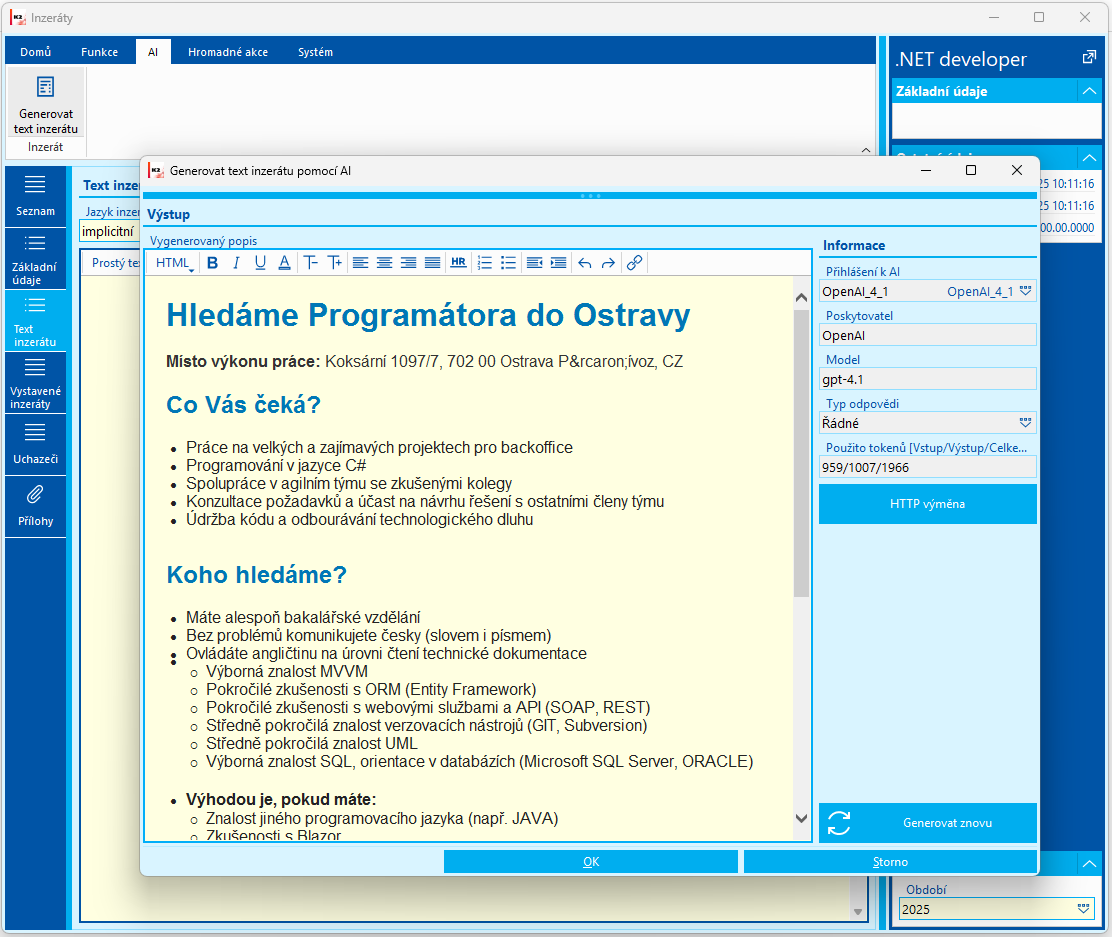Click the Model field showing gpt-4.1
This screenshot has width=1112, height=937.
[928, 379]
